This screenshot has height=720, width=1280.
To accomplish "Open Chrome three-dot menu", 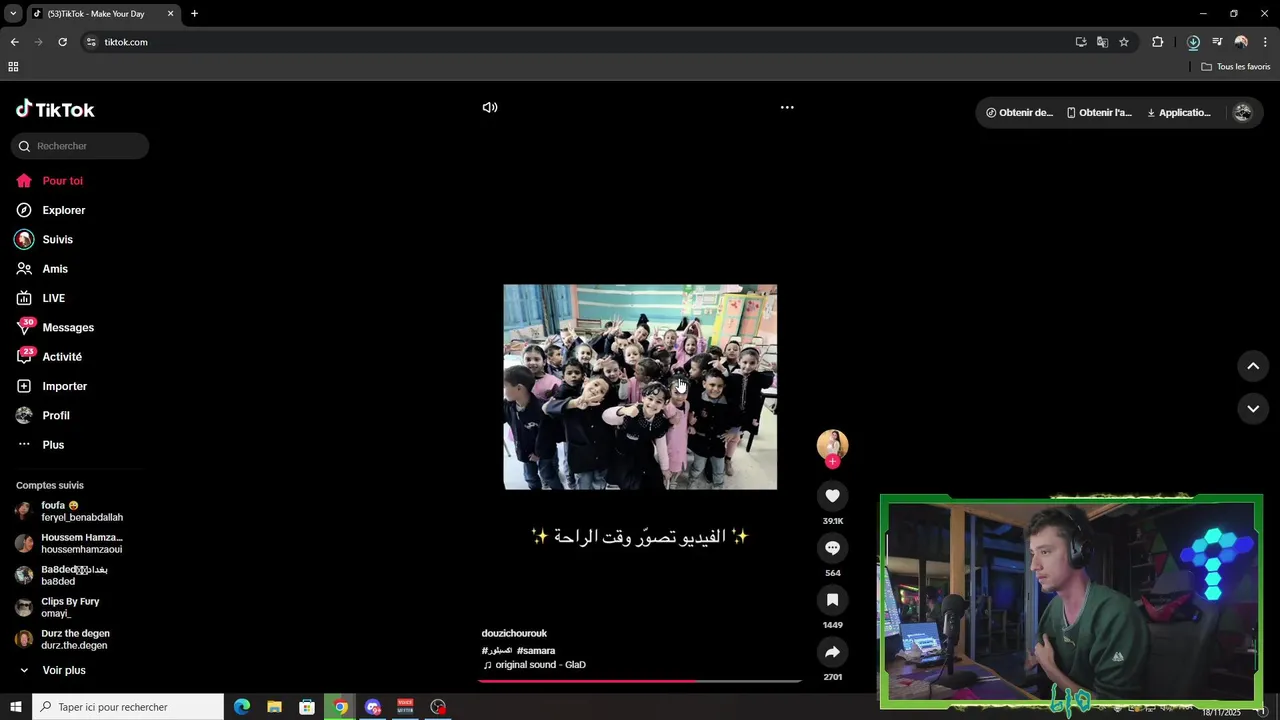I will coord(1265,42).
